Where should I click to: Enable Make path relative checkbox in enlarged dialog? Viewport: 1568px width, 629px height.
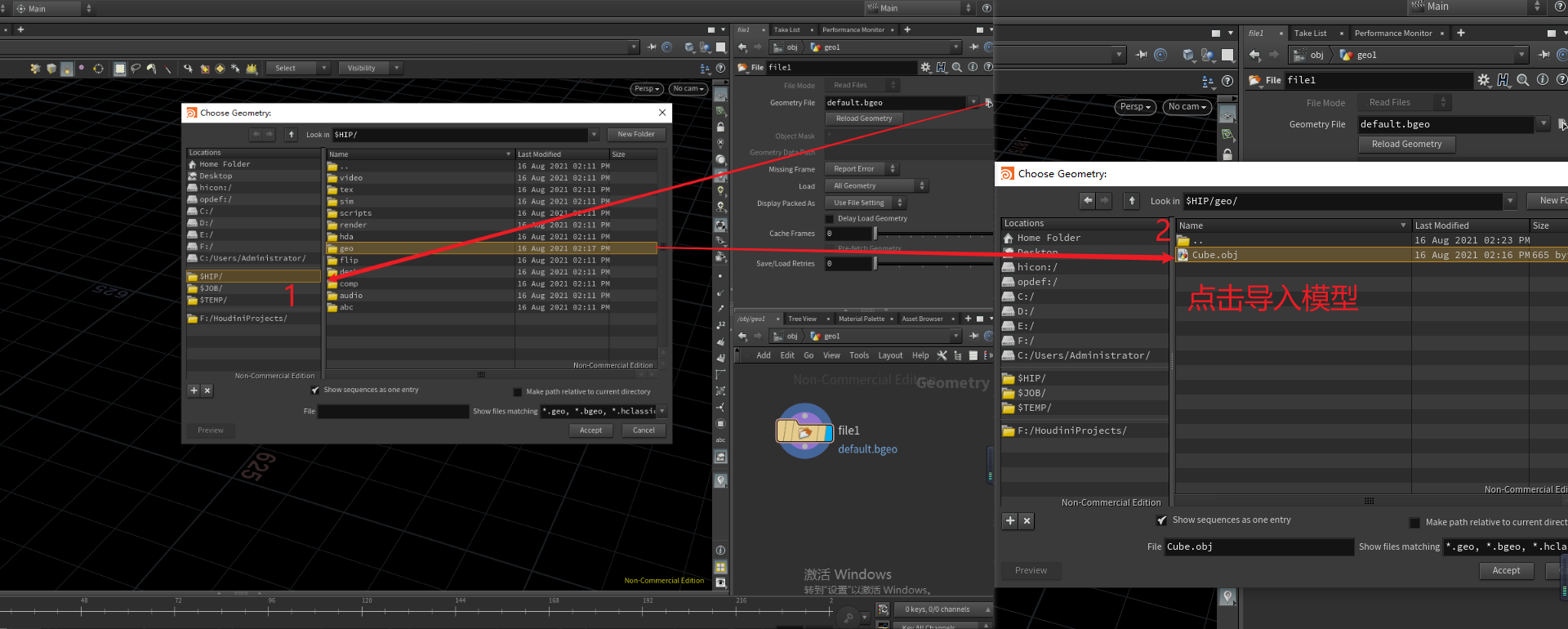click(x=1415, y=523)
